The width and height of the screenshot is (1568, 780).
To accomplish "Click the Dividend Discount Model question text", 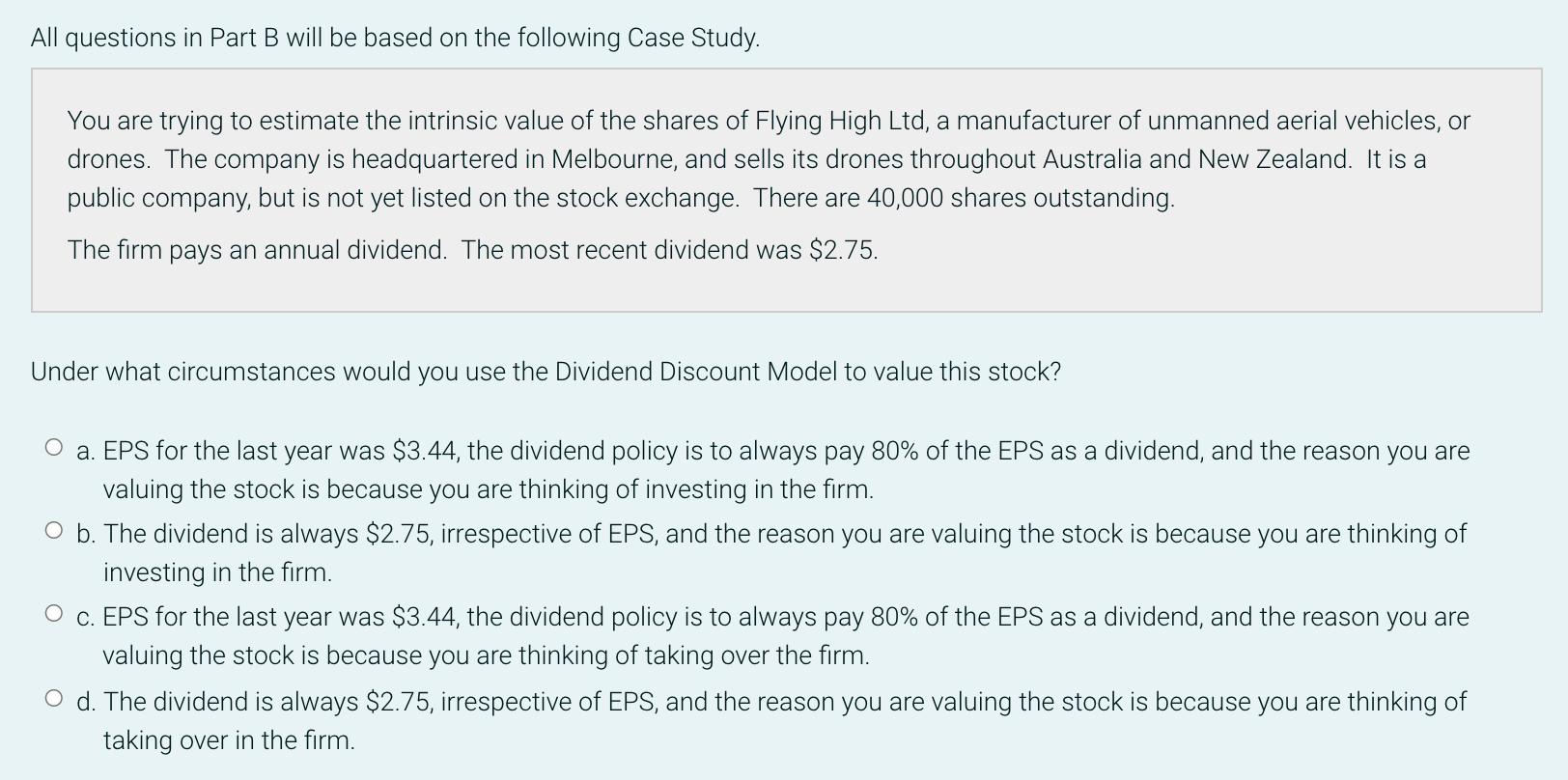I will tap(546, 372).
